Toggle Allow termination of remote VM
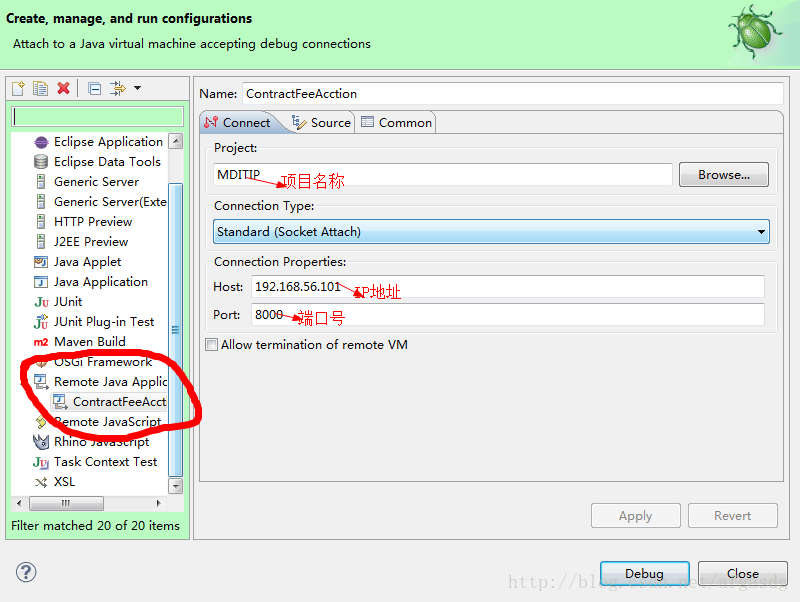The height and width of the screenshot is (602, 800). point(211,344)
